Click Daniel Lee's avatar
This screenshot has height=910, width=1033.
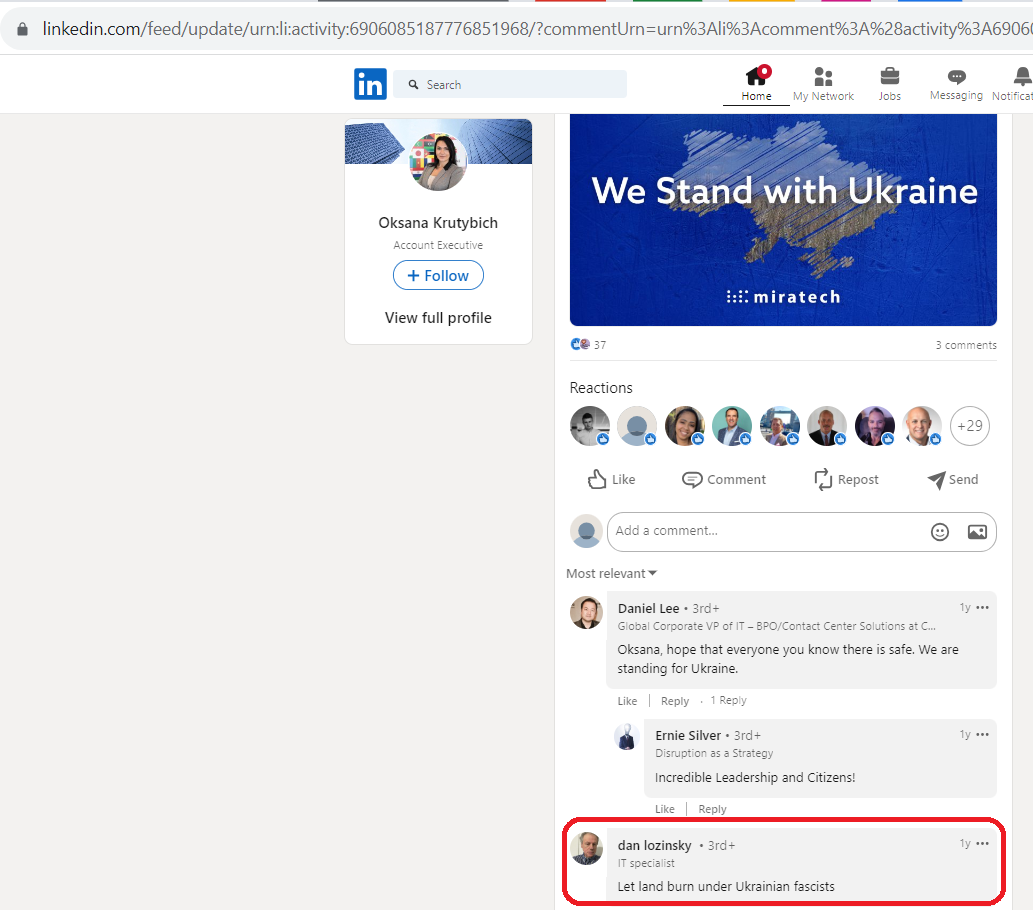click(x=586, y=612)
